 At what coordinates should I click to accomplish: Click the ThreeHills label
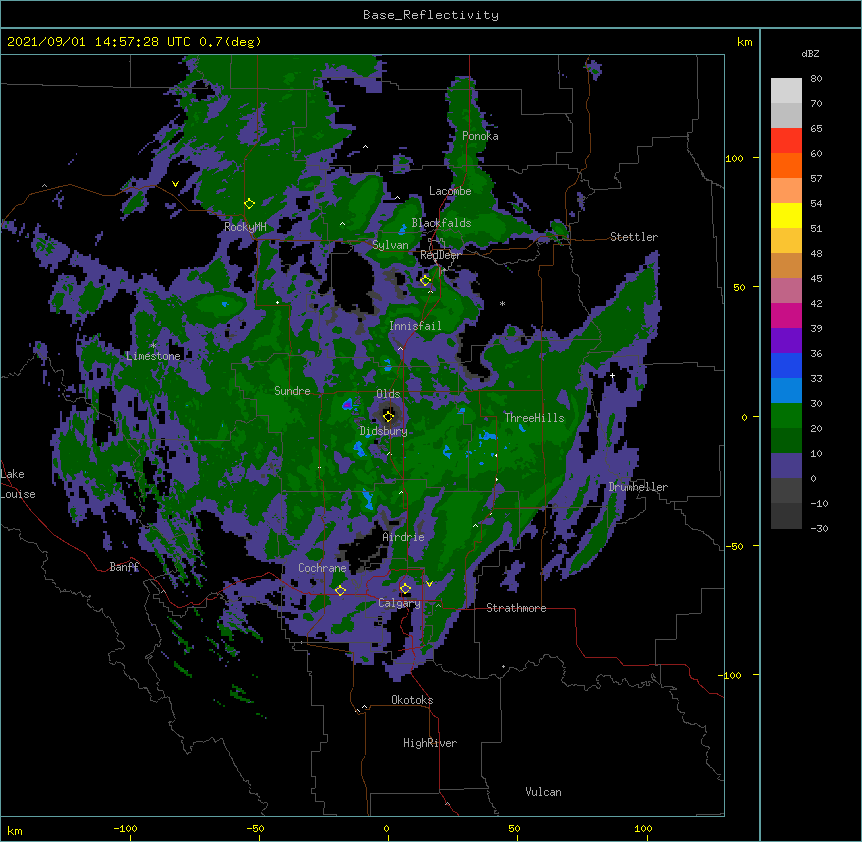(534, 418)
